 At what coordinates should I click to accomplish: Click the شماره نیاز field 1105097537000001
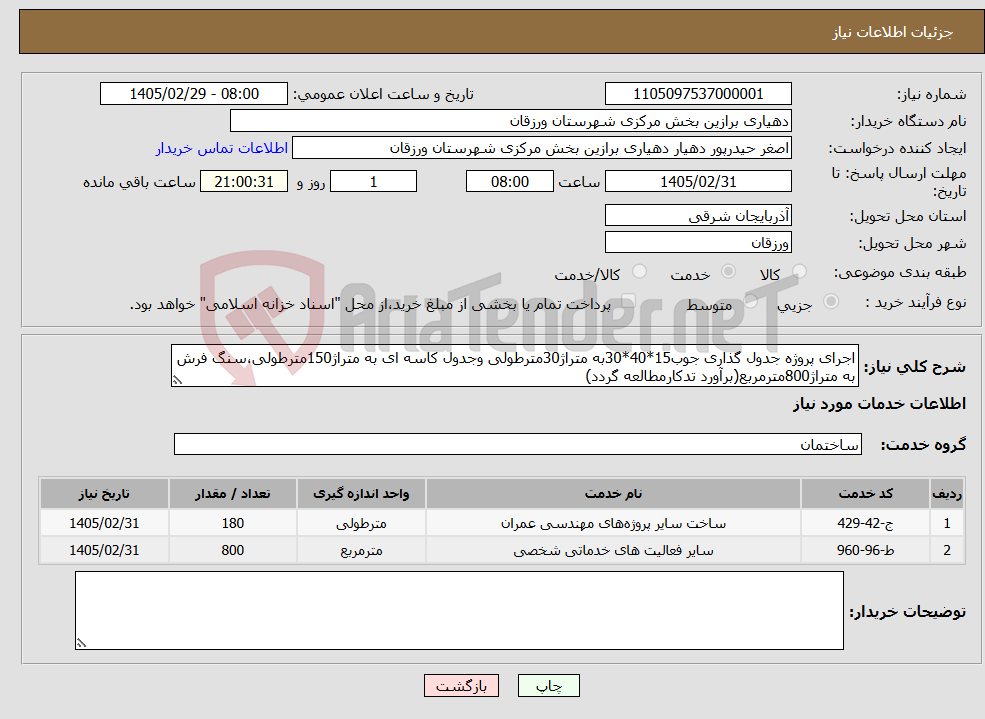(698, 94)
